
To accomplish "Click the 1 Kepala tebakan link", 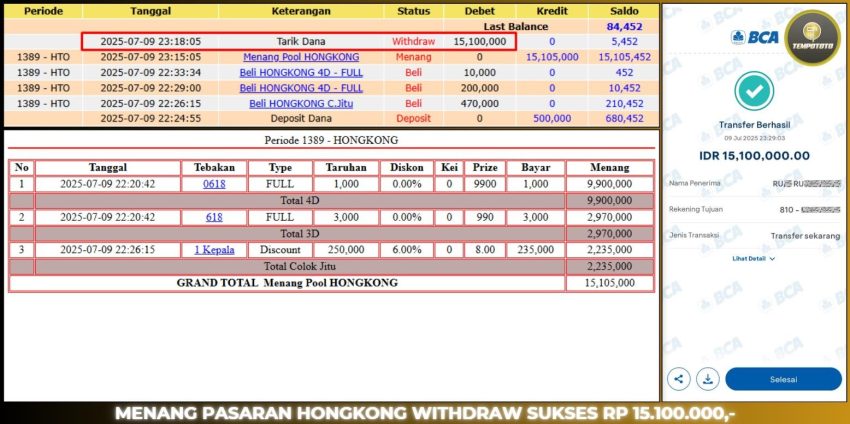I will click(x=214, y=249).
